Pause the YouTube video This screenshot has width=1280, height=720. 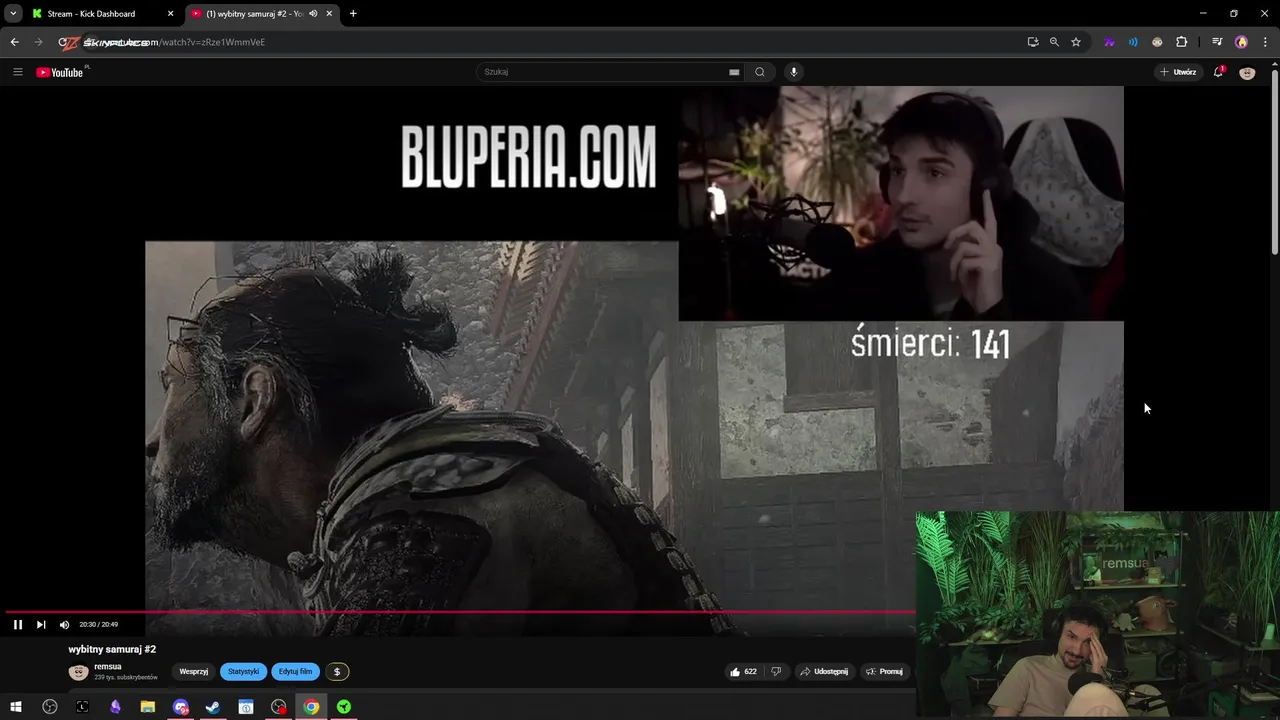[x=17, y=624]
